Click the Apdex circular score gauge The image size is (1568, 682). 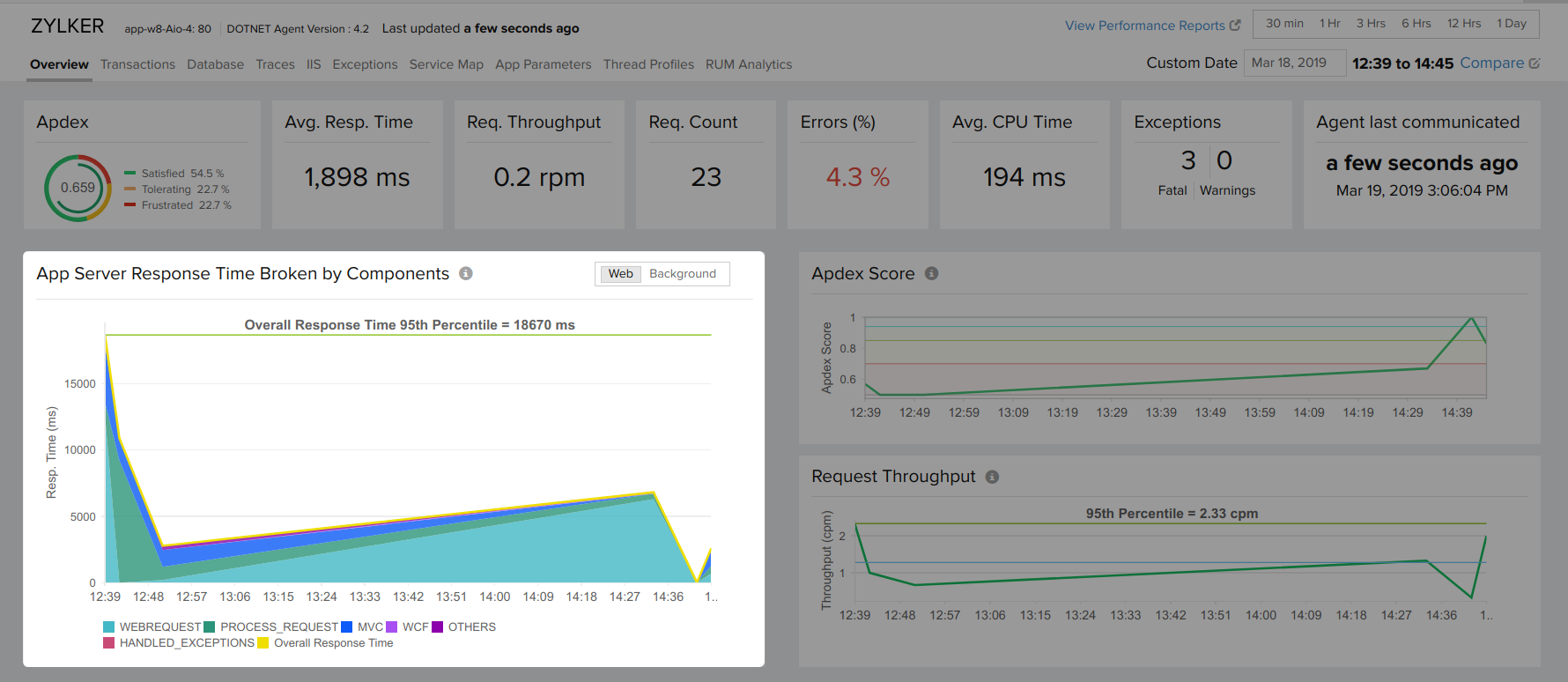click(78, 188)
